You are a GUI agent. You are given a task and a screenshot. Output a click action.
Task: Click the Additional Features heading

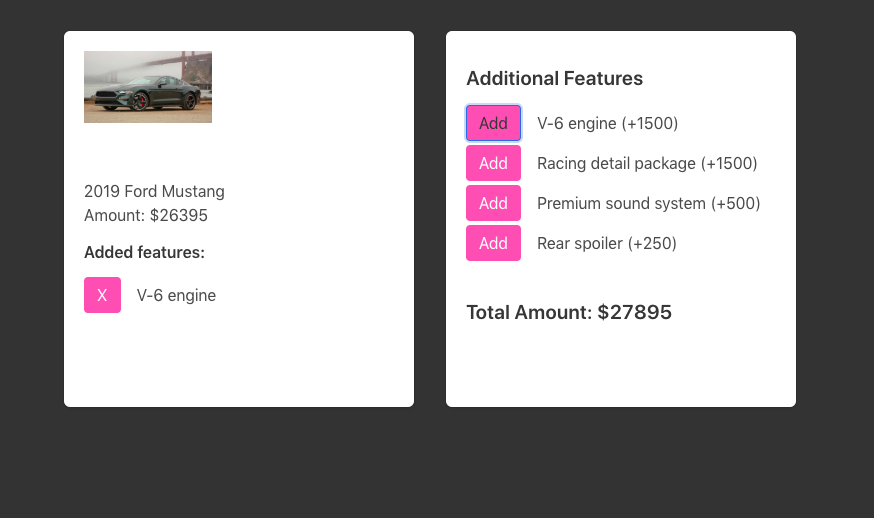tap(555, 79)
